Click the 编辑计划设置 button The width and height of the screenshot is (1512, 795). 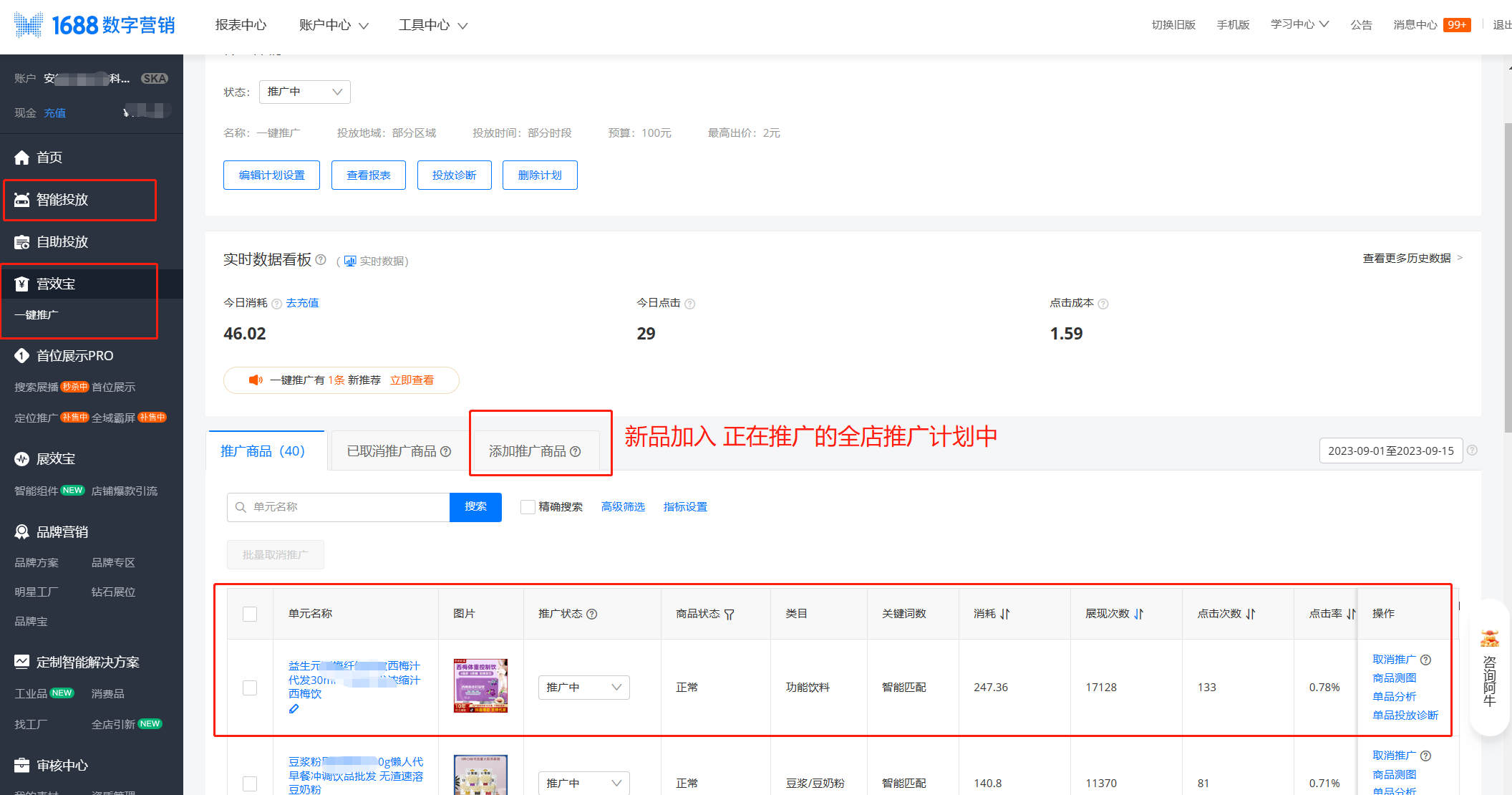tap(271, 175)
